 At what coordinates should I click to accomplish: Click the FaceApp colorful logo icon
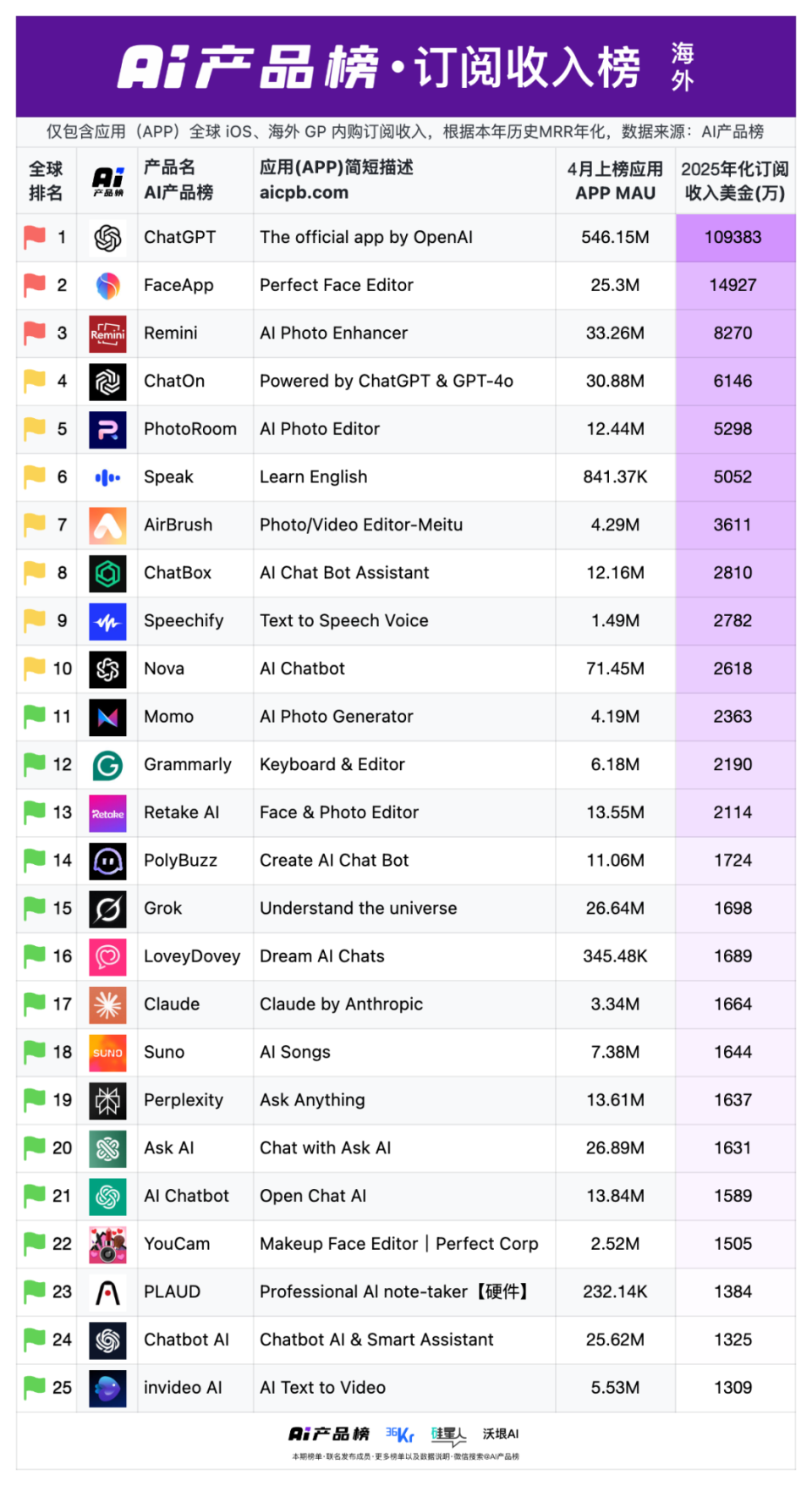click(x=107, y=286)
